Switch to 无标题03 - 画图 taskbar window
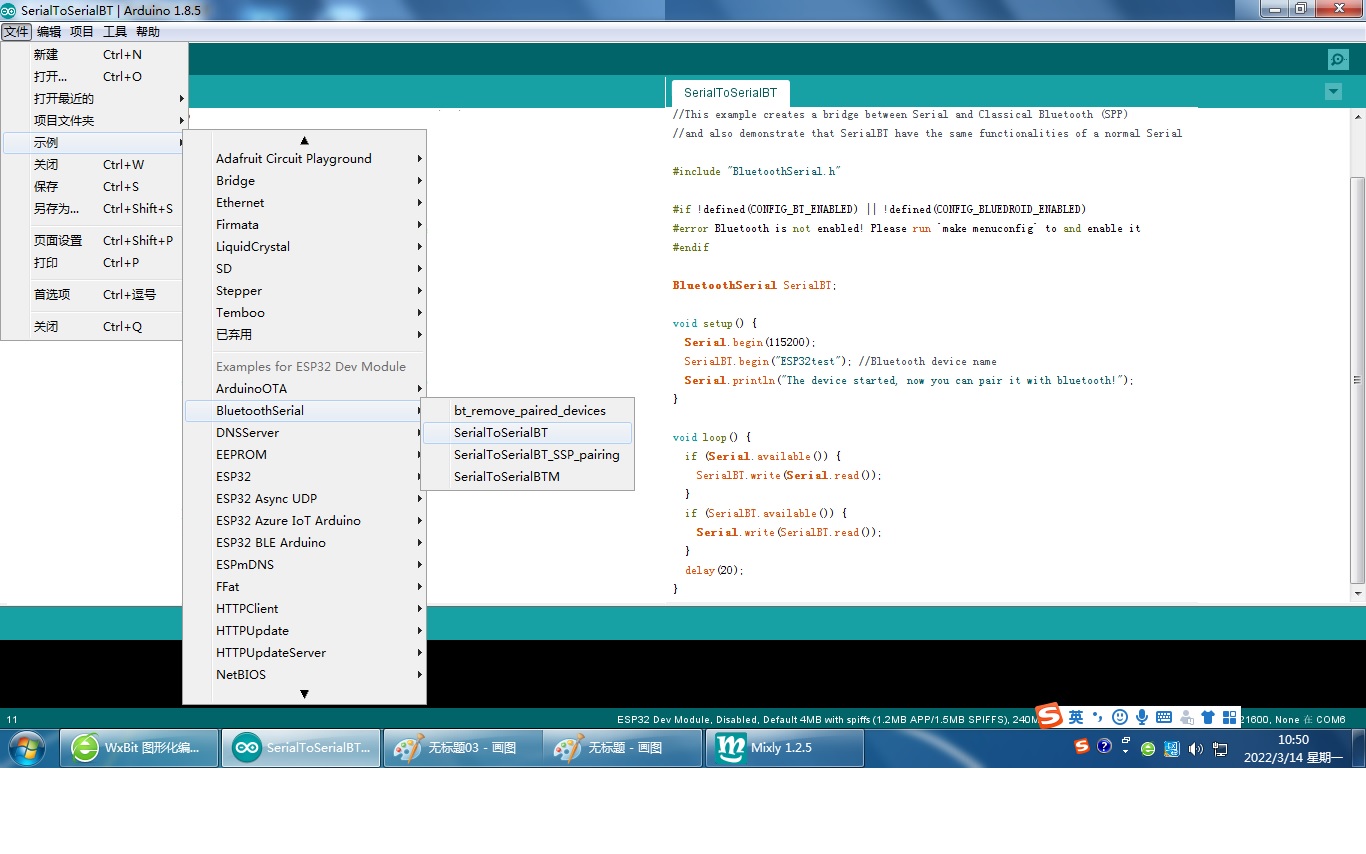Screen dimensions: 1366x854 (462, 748)
